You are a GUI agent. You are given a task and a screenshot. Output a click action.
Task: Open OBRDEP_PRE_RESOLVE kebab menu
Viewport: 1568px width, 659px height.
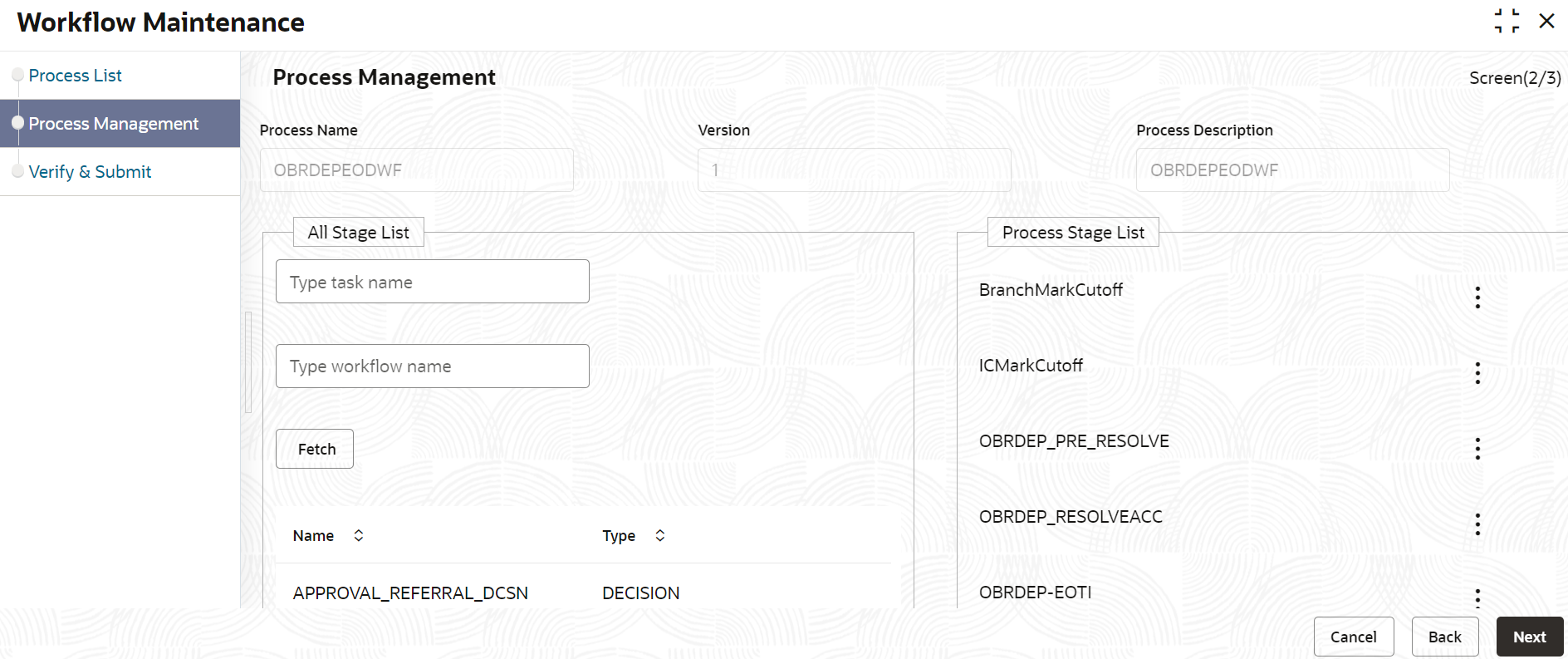(1477, 449)
